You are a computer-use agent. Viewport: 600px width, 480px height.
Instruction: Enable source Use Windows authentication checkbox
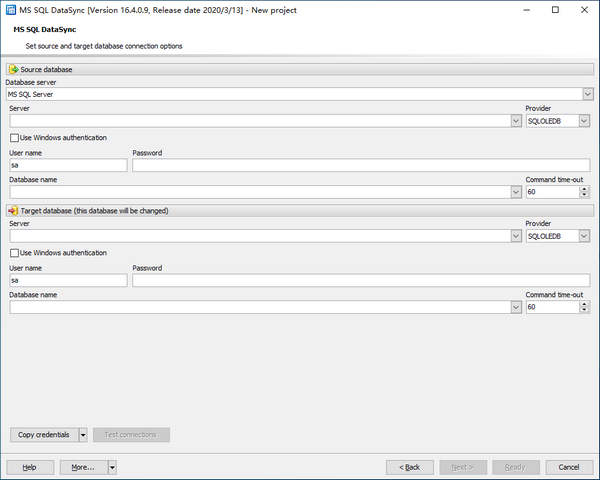pos(14,138)
